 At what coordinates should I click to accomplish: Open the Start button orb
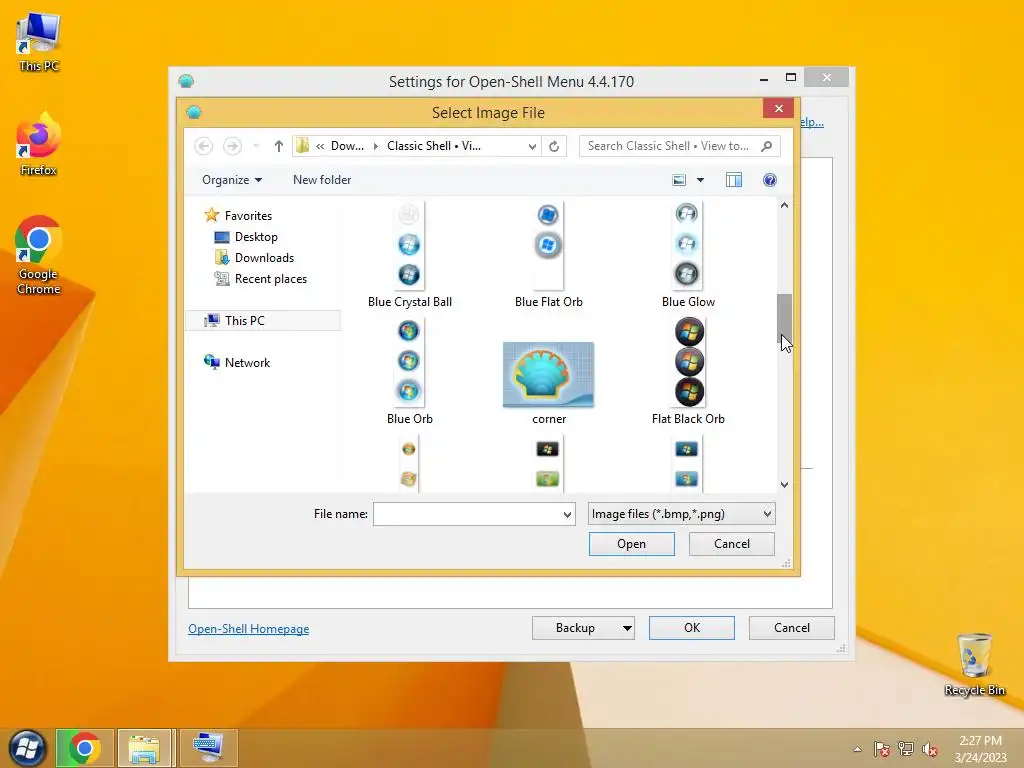click(x=27, y=748)
